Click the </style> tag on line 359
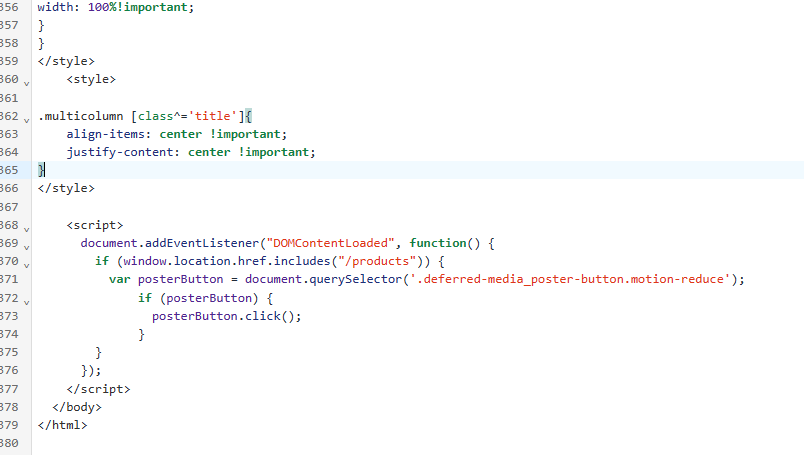The height and width of the screenshot is (455, 804). pyautogui.click(x=66, y=61)
